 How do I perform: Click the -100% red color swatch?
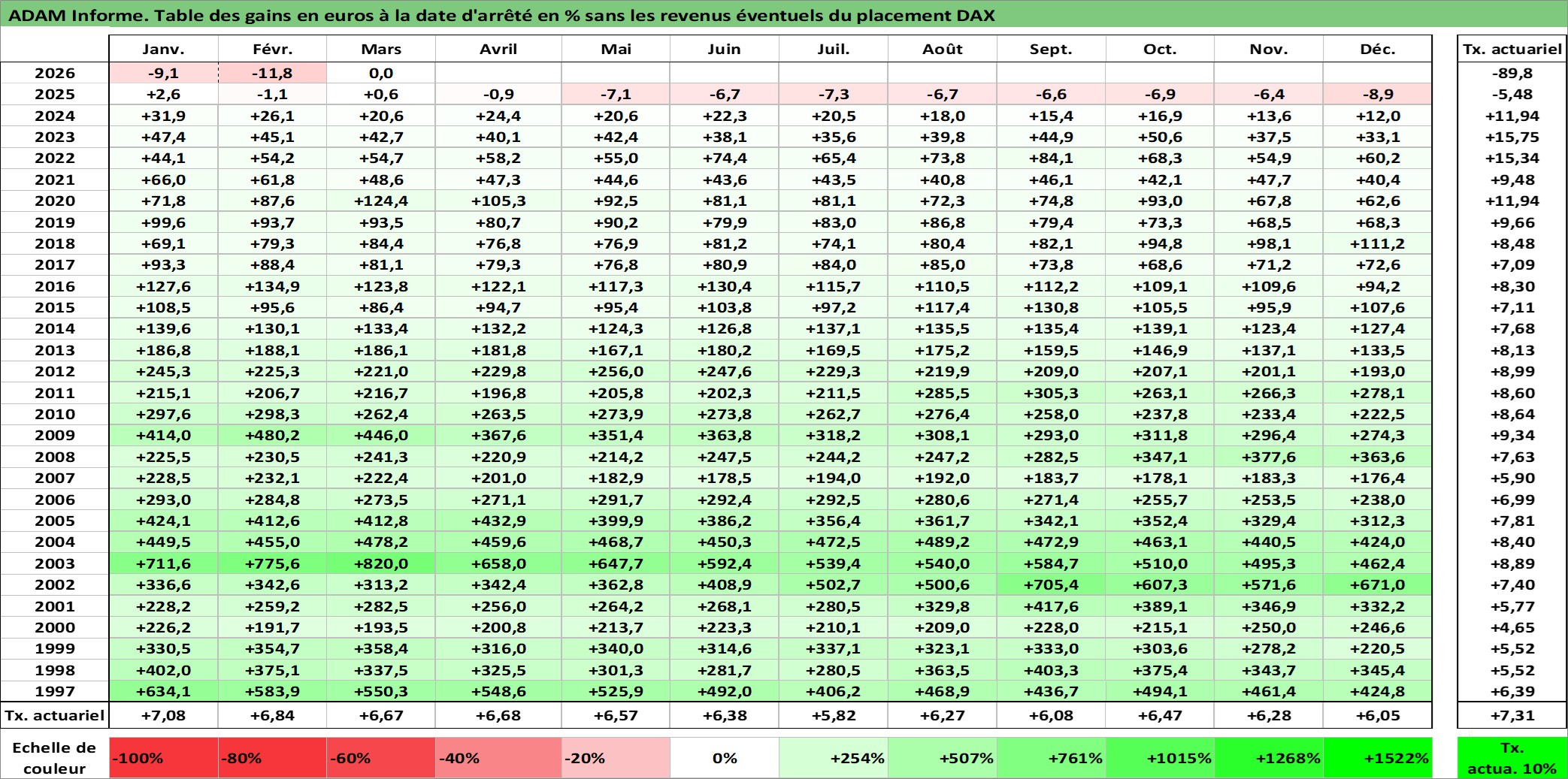click(164, 758)
